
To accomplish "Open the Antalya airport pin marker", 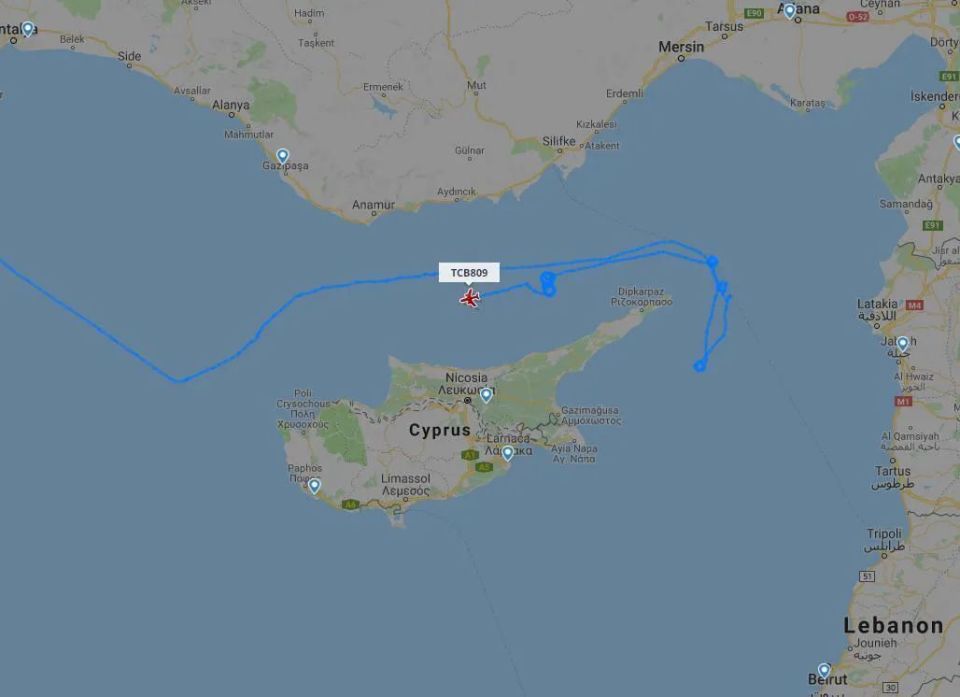I will (28, 29).
